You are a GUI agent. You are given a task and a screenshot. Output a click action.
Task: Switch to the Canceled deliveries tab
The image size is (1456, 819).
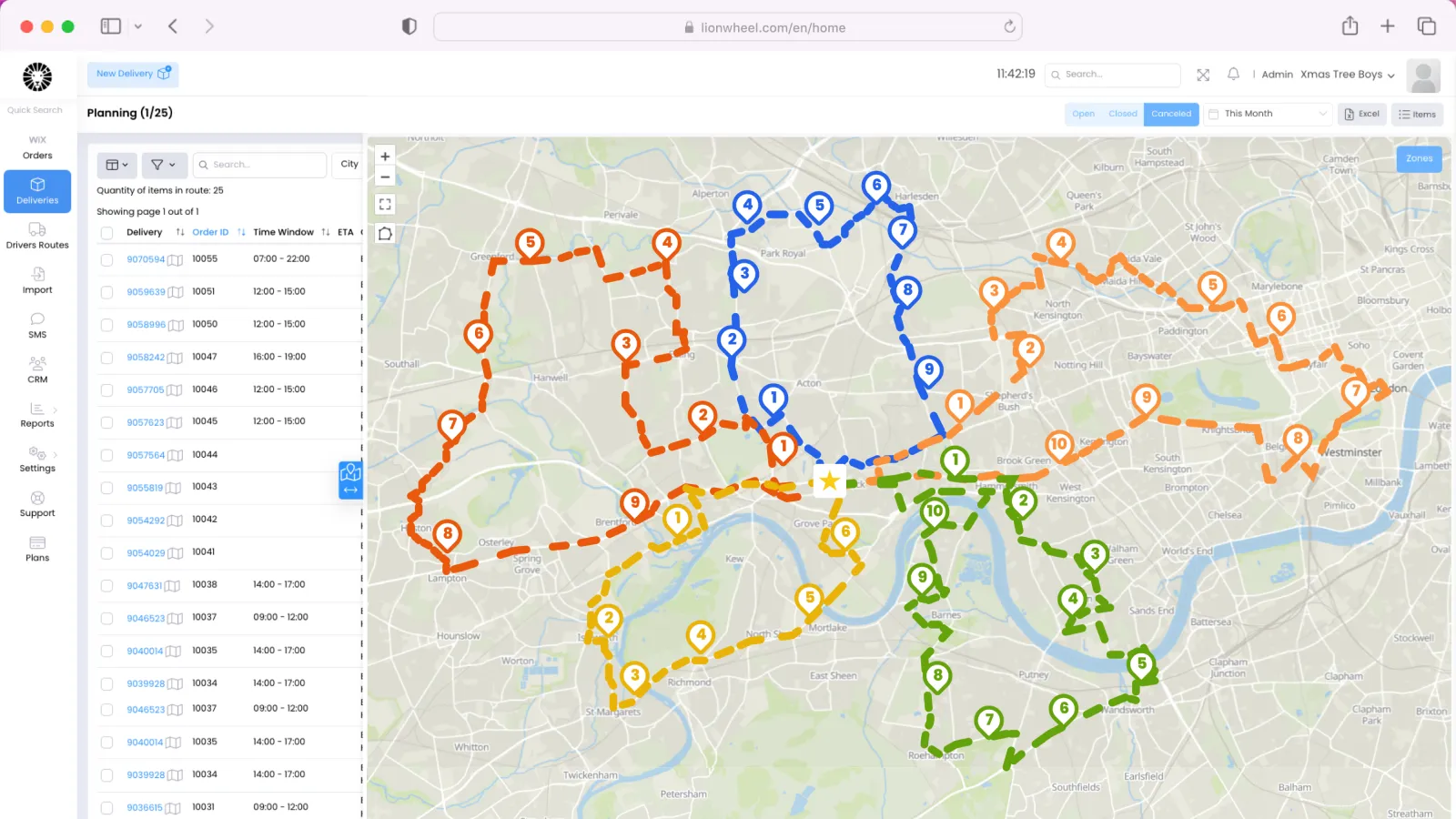tap(1171, 114)
